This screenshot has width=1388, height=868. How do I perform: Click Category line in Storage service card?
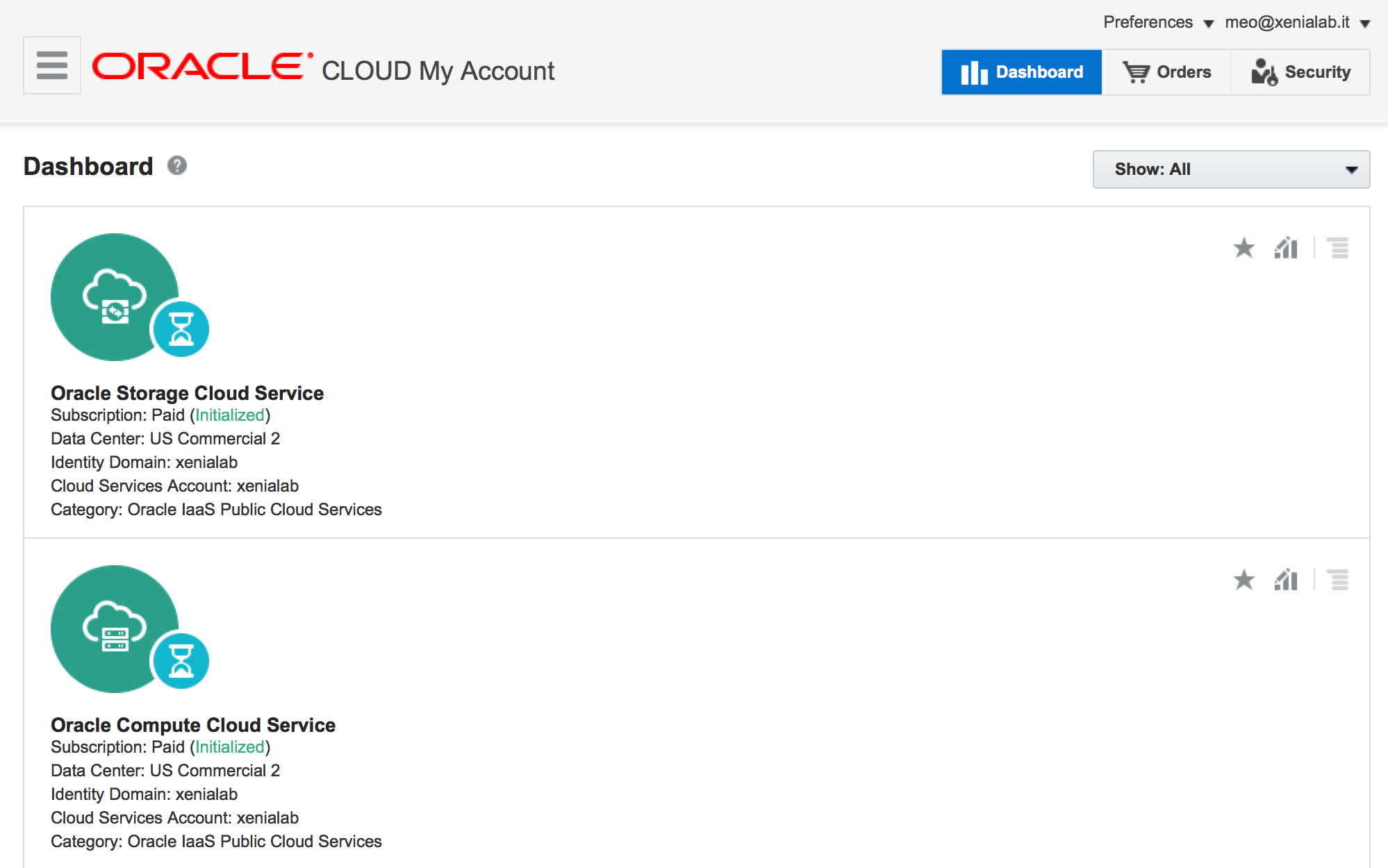[x=216, y=510]
